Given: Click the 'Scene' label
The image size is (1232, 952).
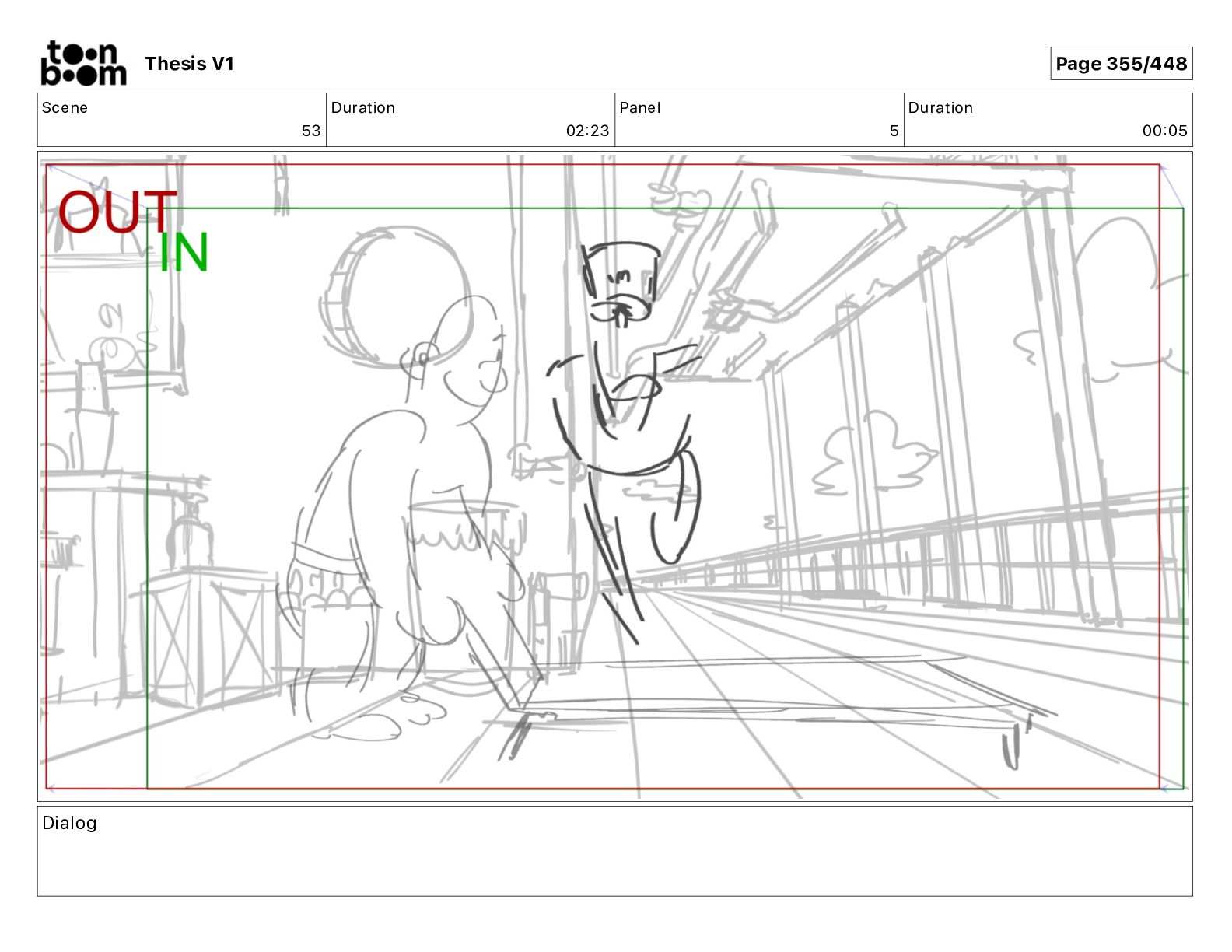Looking at the screenshot, I should [x=65, y=107].
